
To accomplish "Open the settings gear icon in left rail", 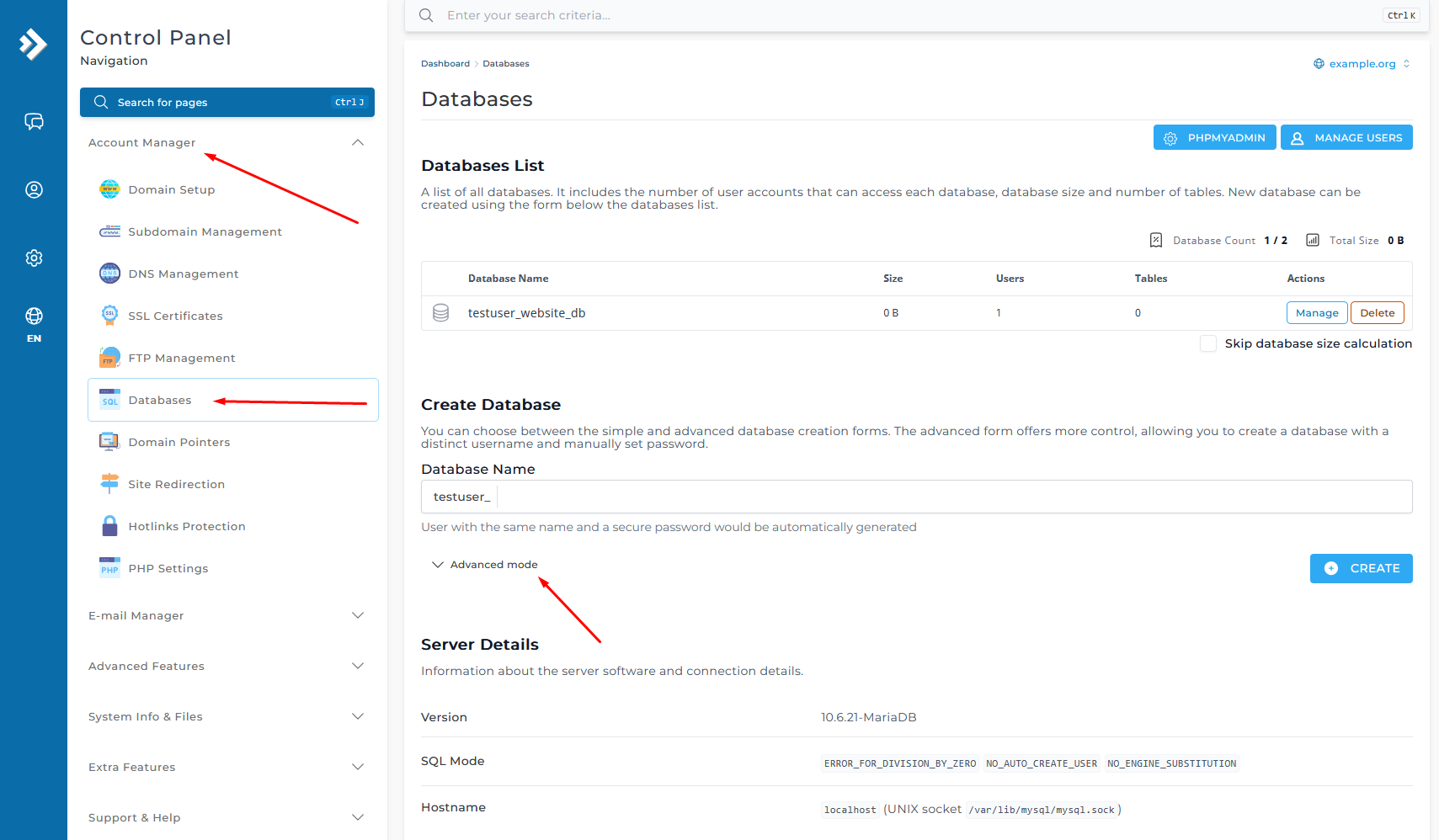I will 34,258.
